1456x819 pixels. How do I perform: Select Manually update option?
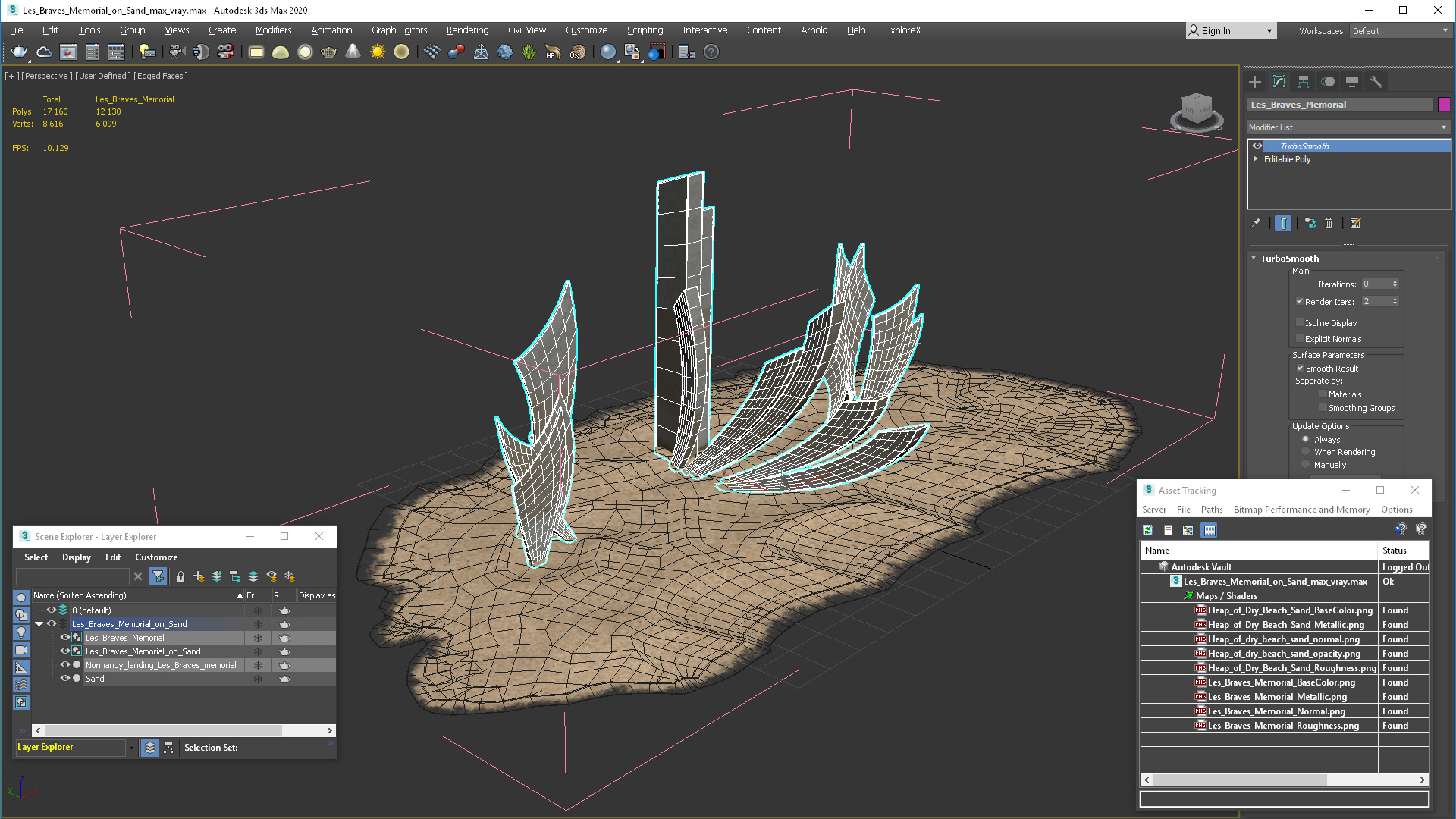[1305, 465]
